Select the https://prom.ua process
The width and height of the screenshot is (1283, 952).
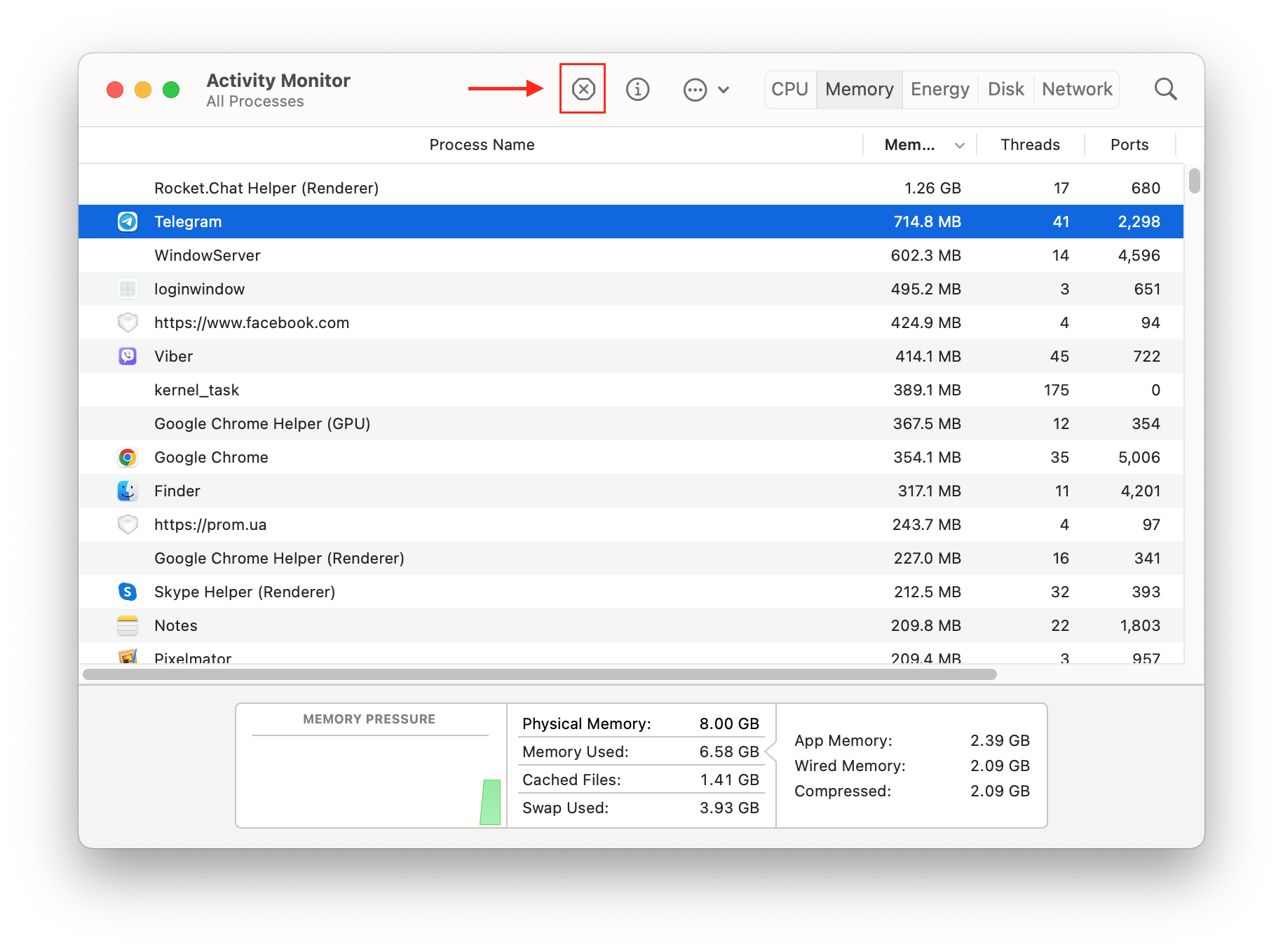(210, 524)
